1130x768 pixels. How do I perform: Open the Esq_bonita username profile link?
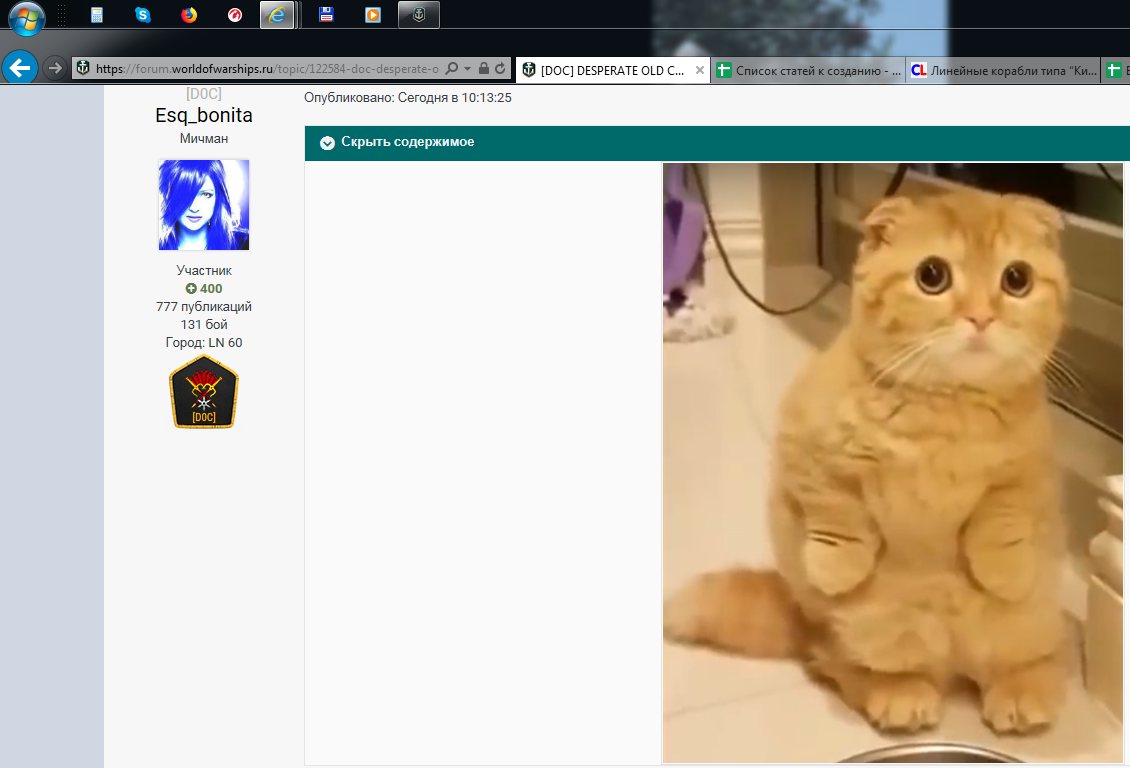[204, 116]
